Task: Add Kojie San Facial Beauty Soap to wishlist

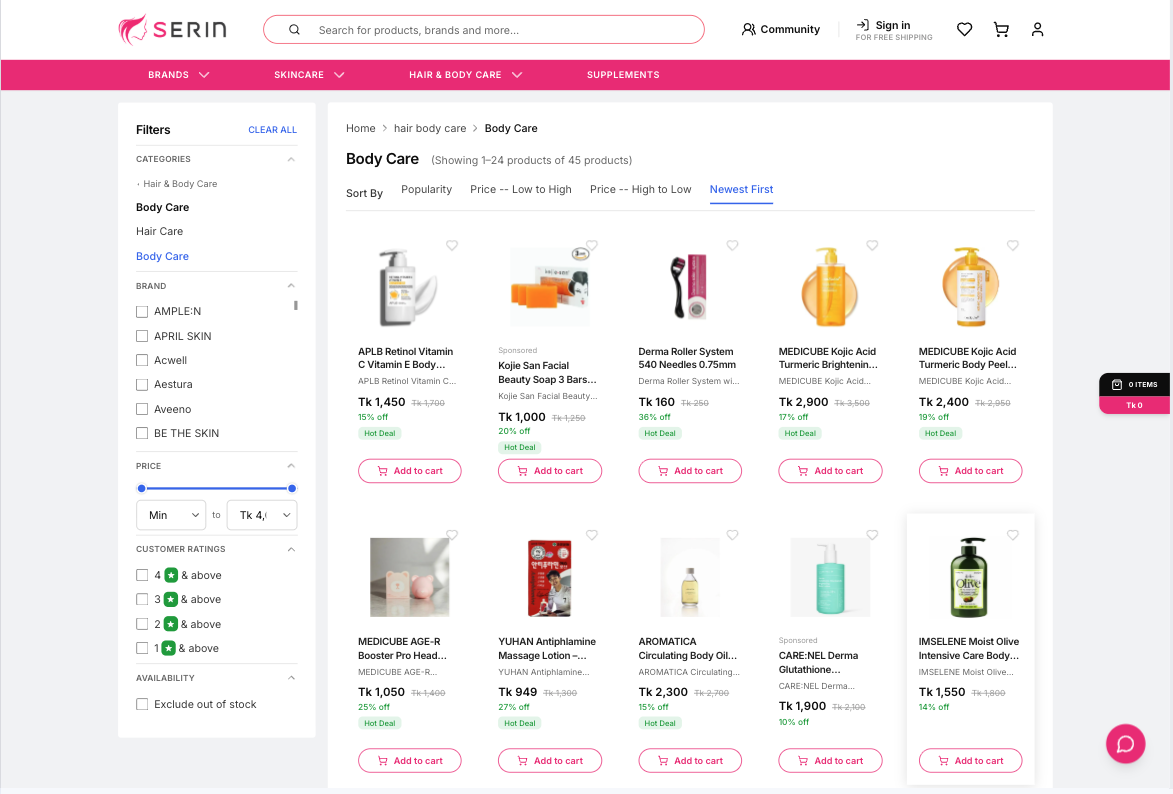Action: click(x=592, y=245)
